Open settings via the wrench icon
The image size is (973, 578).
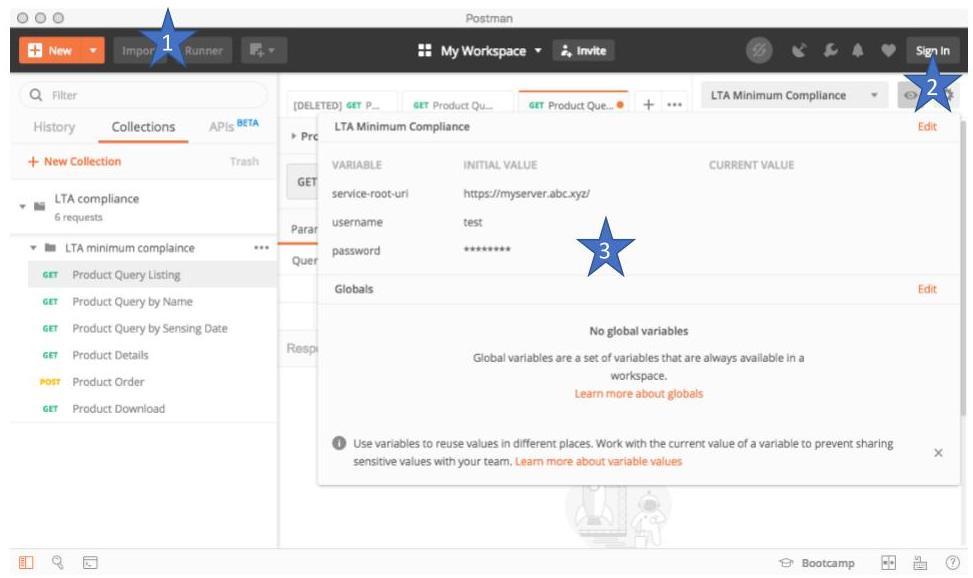coord(830,51)
